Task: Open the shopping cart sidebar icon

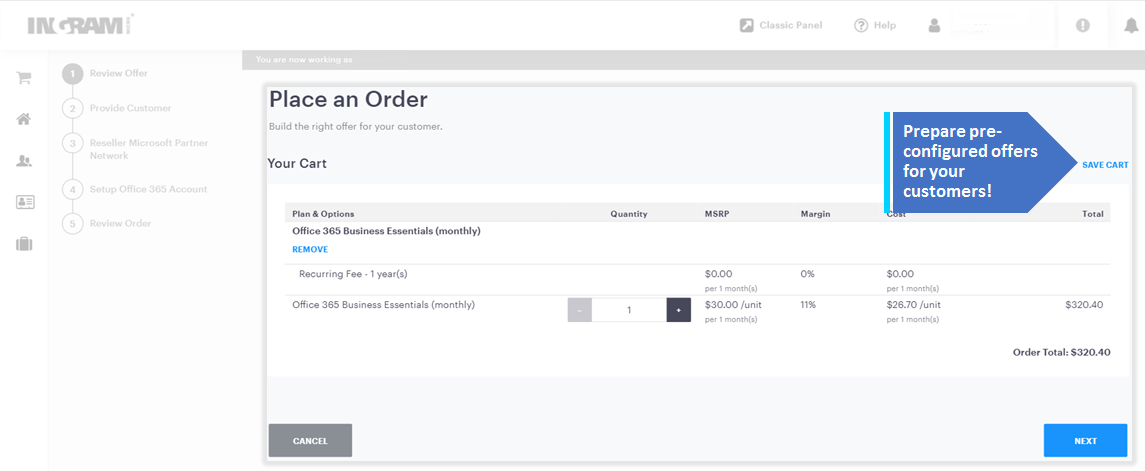Action: click(x=24, y=78)
